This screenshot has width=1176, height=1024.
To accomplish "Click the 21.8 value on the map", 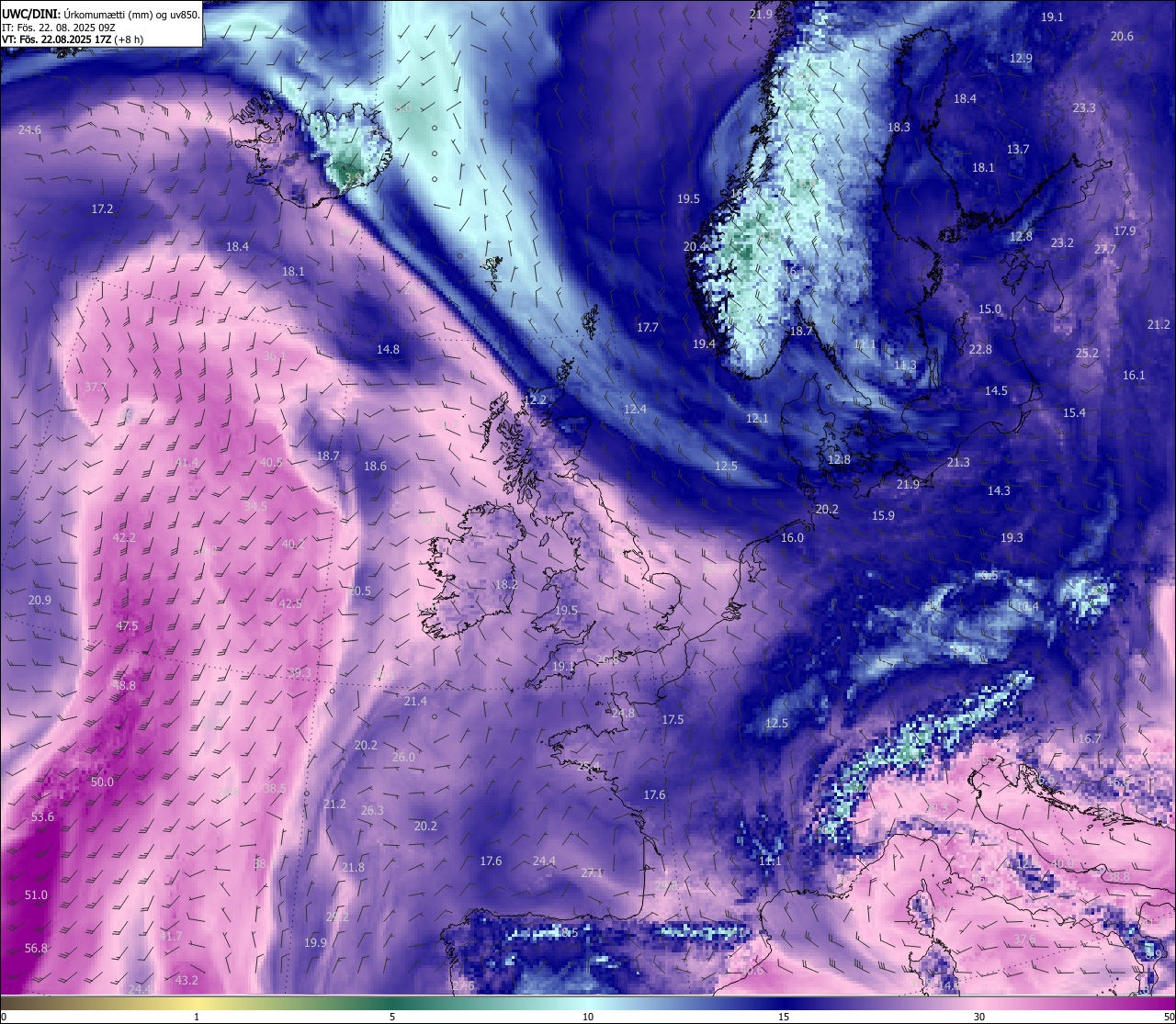I will point(353,868).
